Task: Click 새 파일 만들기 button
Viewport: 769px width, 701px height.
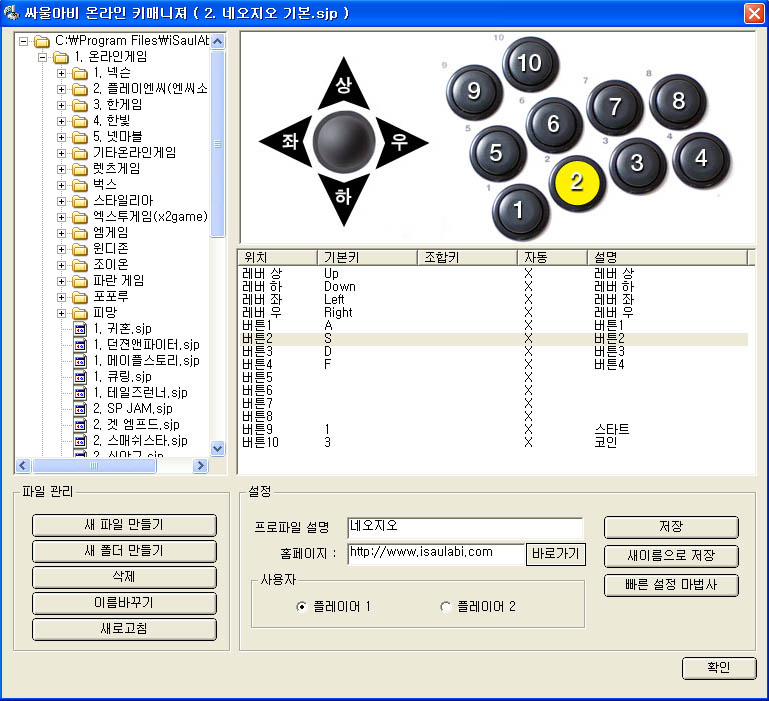Action: pos(124,525)
